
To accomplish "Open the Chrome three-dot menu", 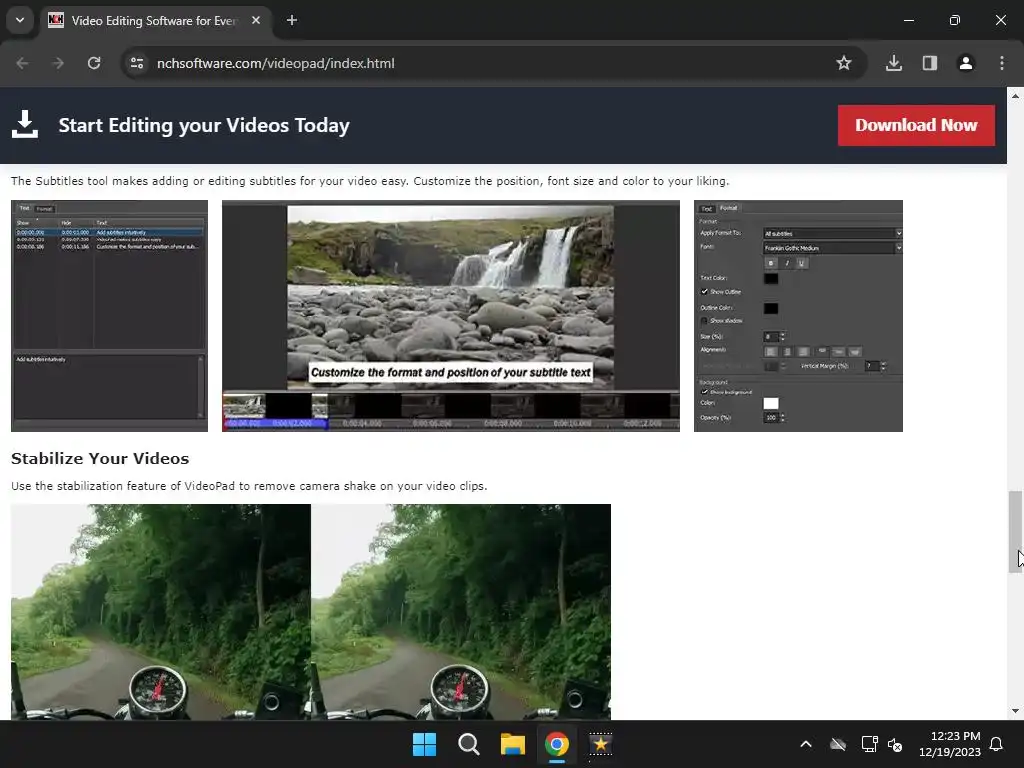I will tap(1002, 63).
